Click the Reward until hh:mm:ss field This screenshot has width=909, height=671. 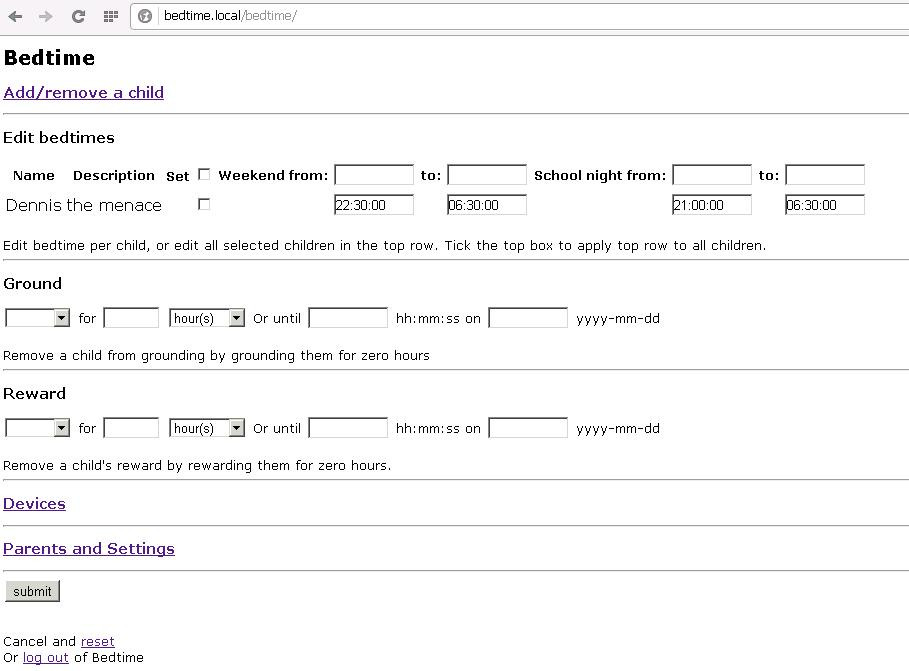(348, 428)
